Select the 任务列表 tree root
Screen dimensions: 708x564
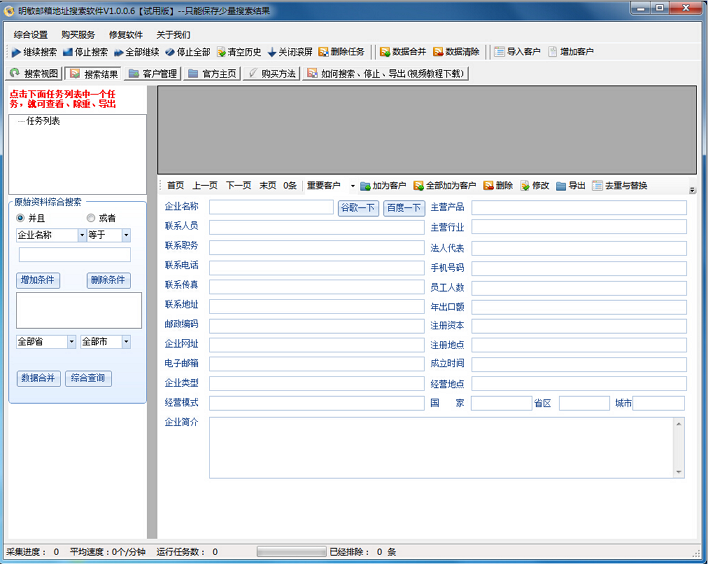click(x=43, y=121)
